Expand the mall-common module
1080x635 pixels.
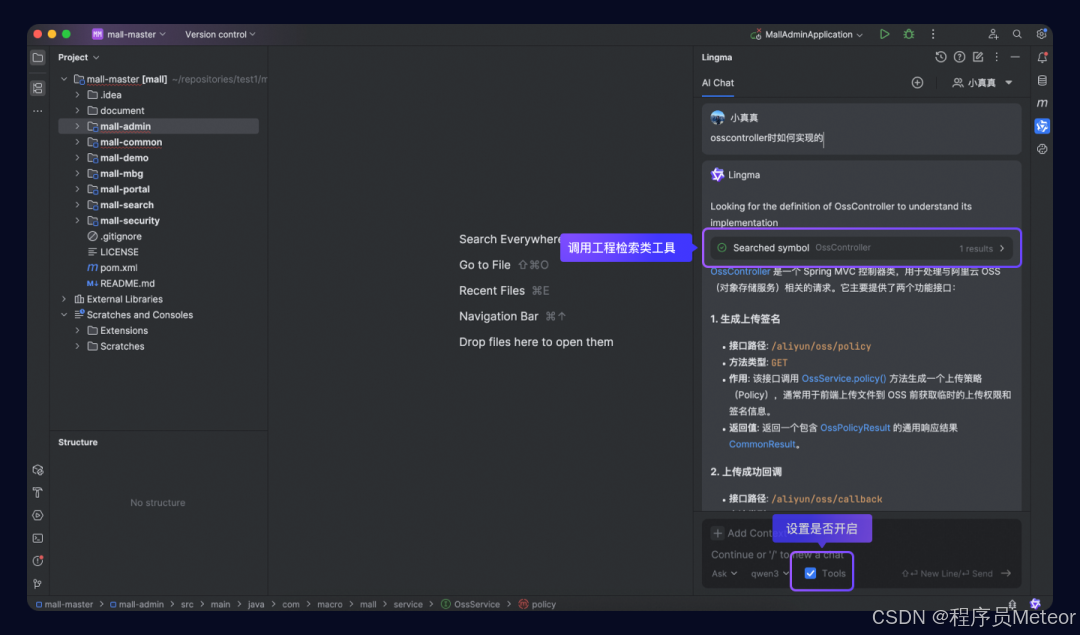coord(77,142)
